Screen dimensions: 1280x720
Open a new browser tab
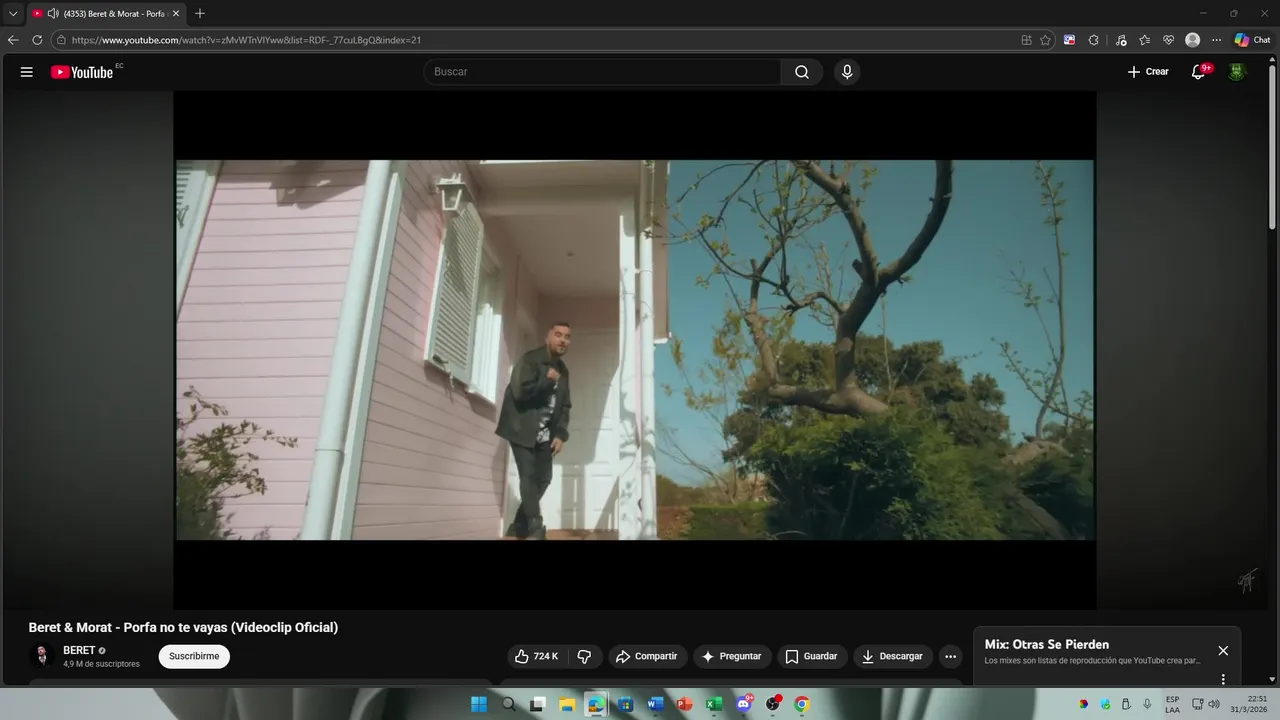coord(200,14)
